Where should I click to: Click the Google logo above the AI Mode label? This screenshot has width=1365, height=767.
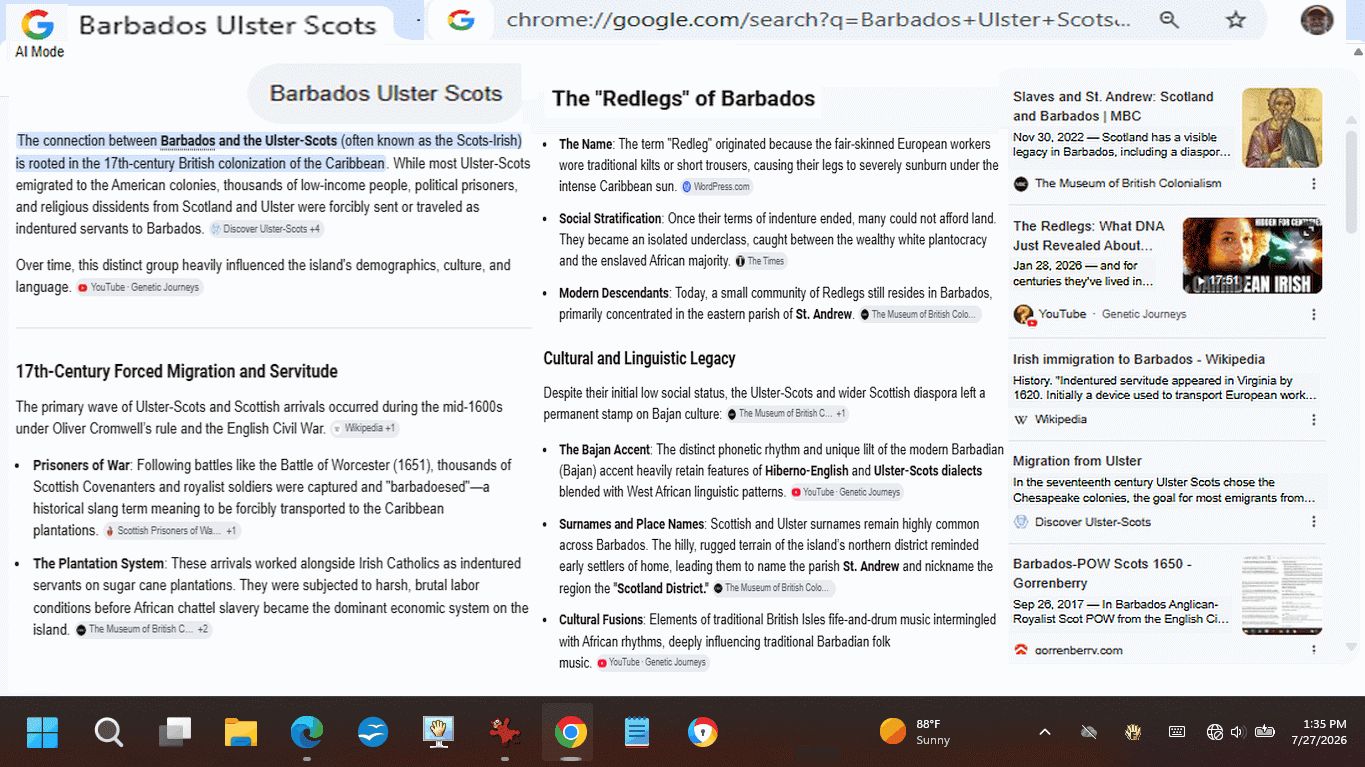click(38, 24)
